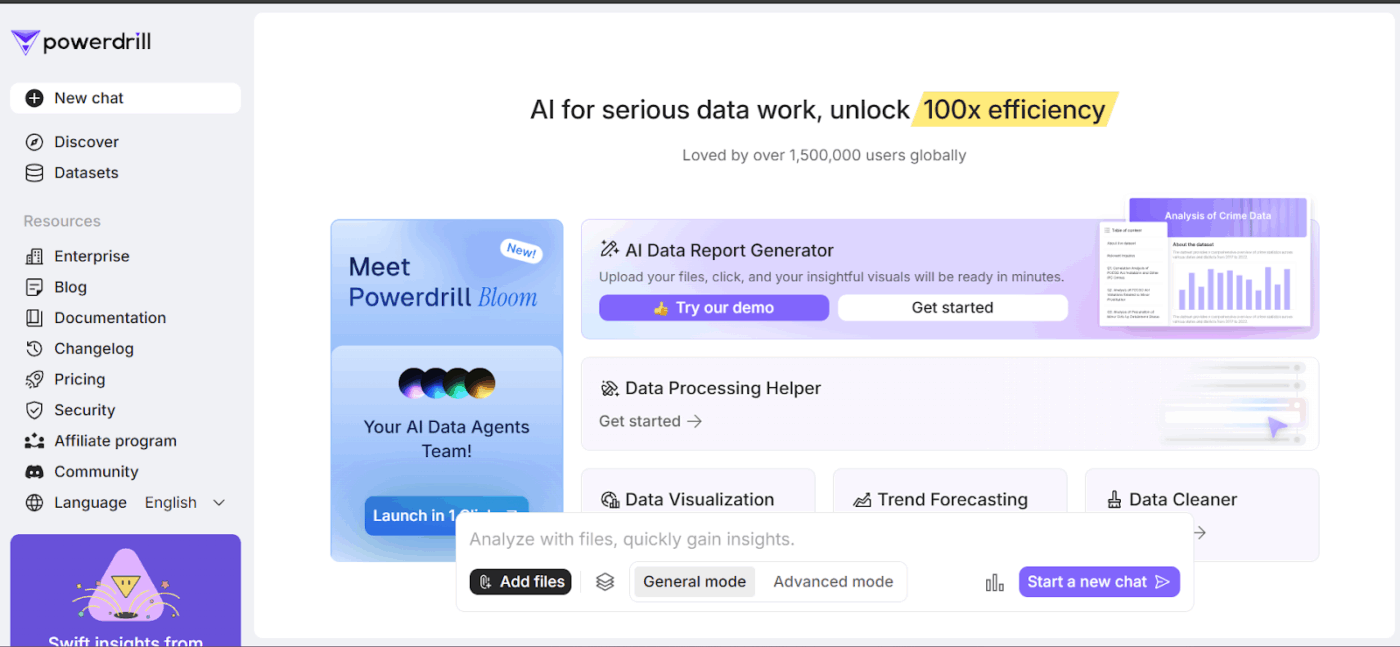
Task: Open the Community Discord icon
Action: (x=34, y=472)
